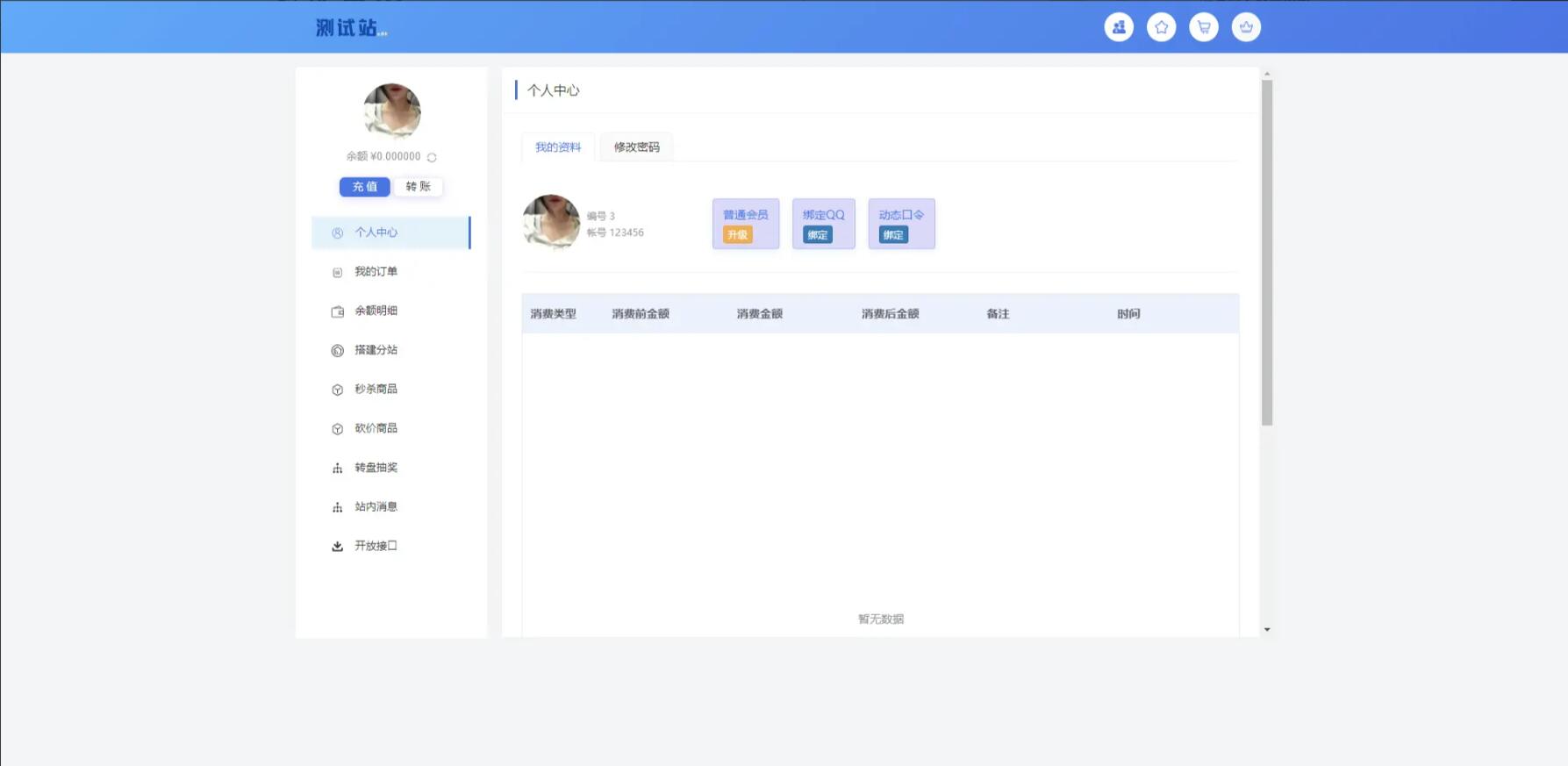Click the scrollbar up arrow

point(1267,75)
